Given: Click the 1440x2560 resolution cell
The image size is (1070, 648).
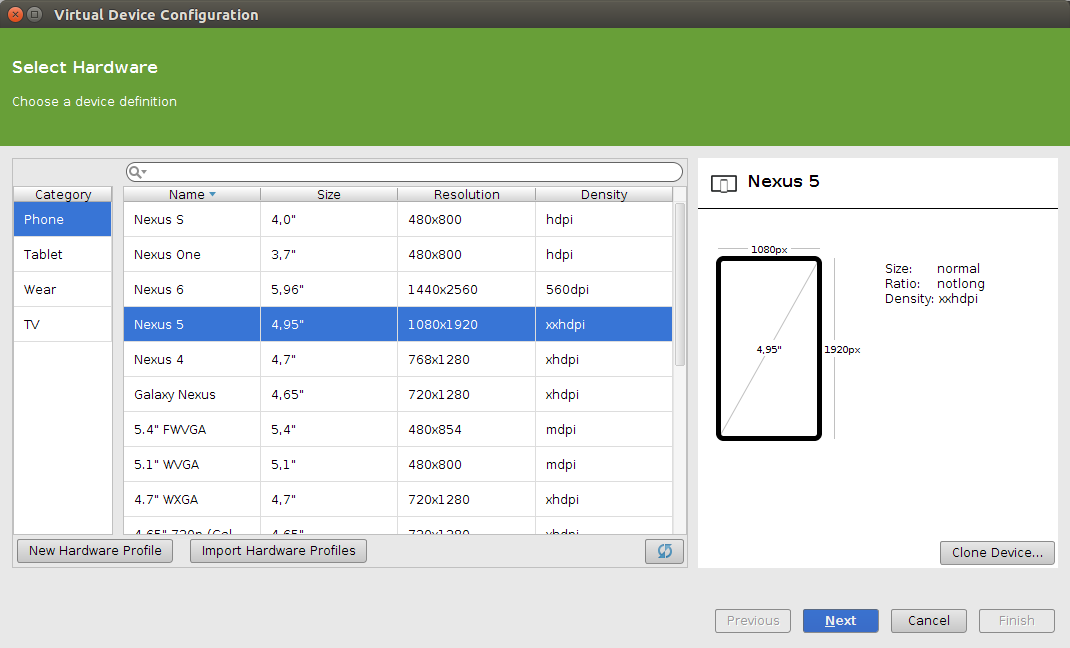Looking at the screenshot, I should pyautogui.click(x=467, y=289).
